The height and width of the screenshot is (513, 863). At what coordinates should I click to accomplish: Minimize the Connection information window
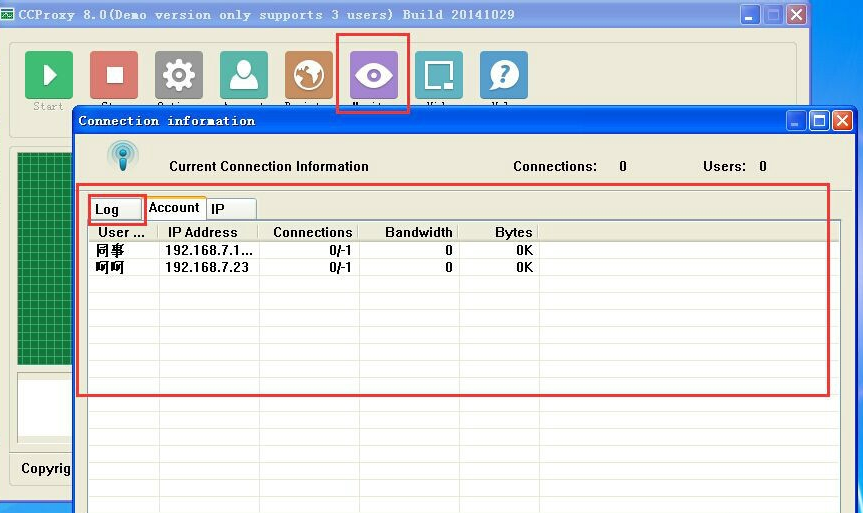pos(795,121)
